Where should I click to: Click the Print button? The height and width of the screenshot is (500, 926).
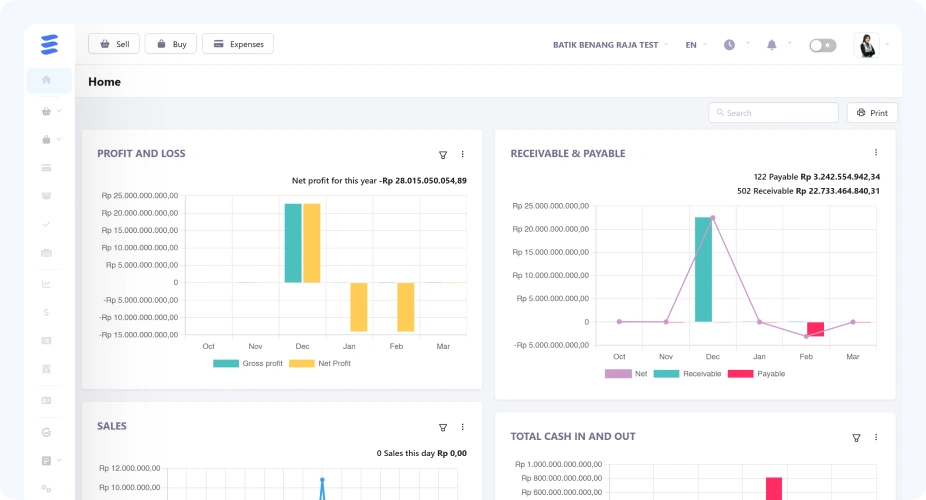pyautogui.click(x=872, y=113)
